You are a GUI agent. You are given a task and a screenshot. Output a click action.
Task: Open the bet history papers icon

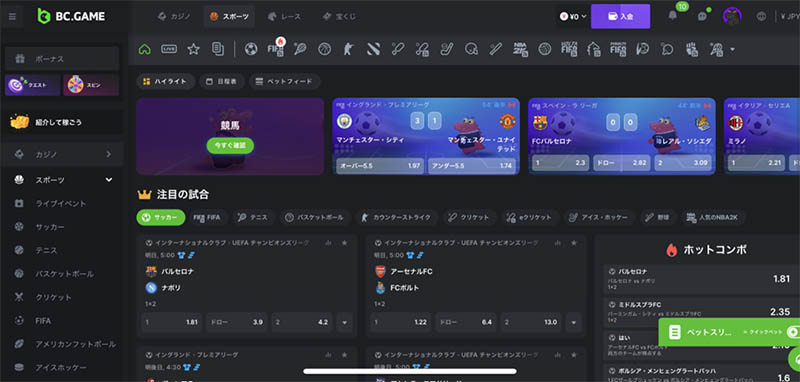point(217,49)
